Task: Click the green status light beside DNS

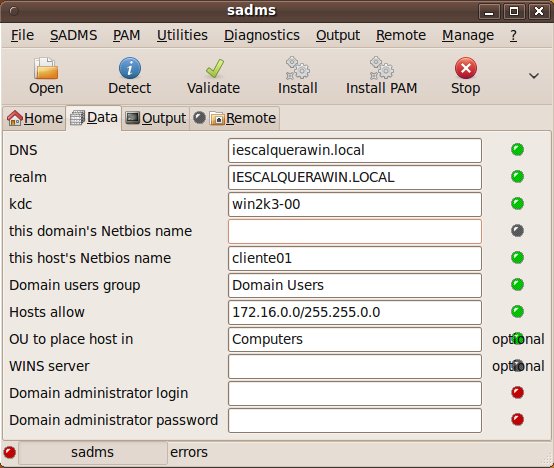Action: pyautogui.click(x=517, y=150)
